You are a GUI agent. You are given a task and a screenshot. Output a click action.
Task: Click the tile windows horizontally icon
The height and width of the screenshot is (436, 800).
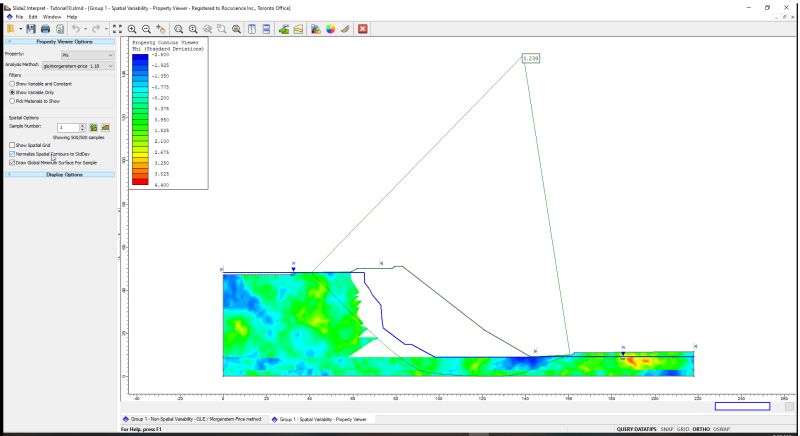[266, 29]
